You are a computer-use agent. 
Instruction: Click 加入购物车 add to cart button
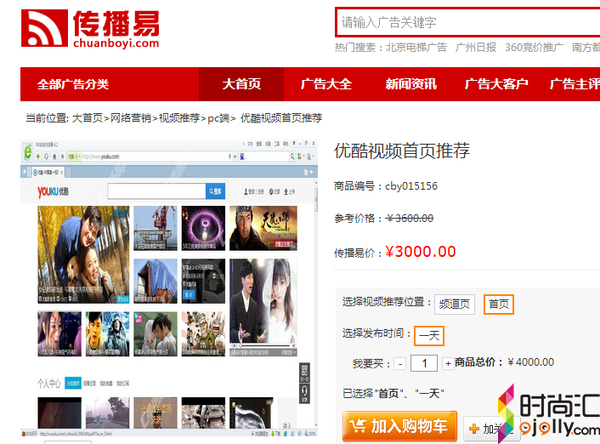399,426
